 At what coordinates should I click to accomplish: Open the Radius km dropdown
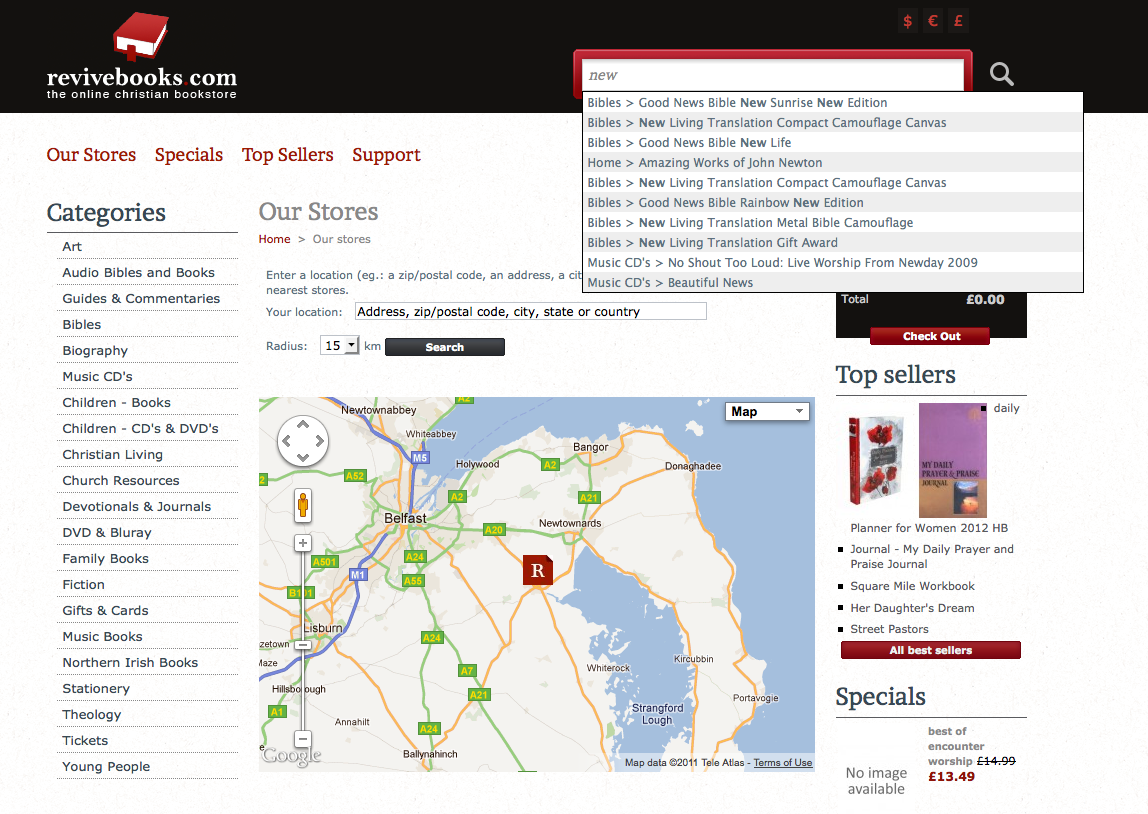pos(339,346)
